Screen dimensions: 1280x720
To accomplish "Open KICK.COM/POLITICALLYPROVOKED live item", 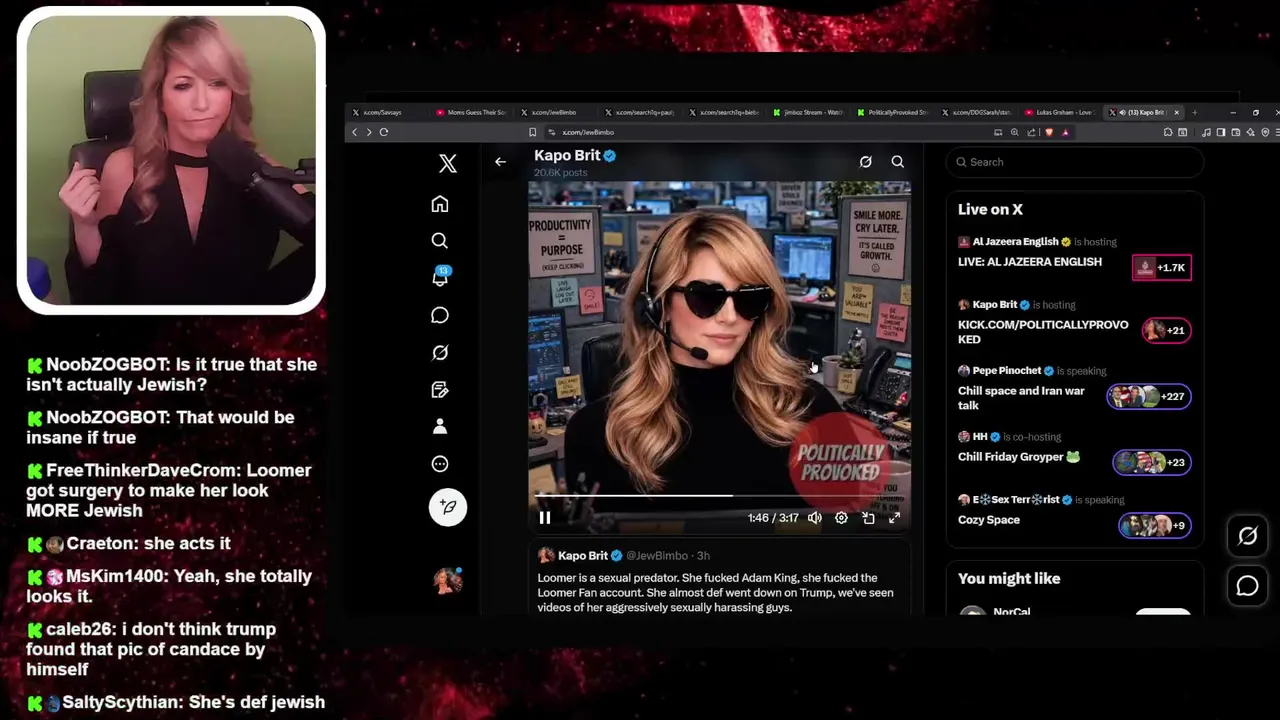I will coord(1043,332).
